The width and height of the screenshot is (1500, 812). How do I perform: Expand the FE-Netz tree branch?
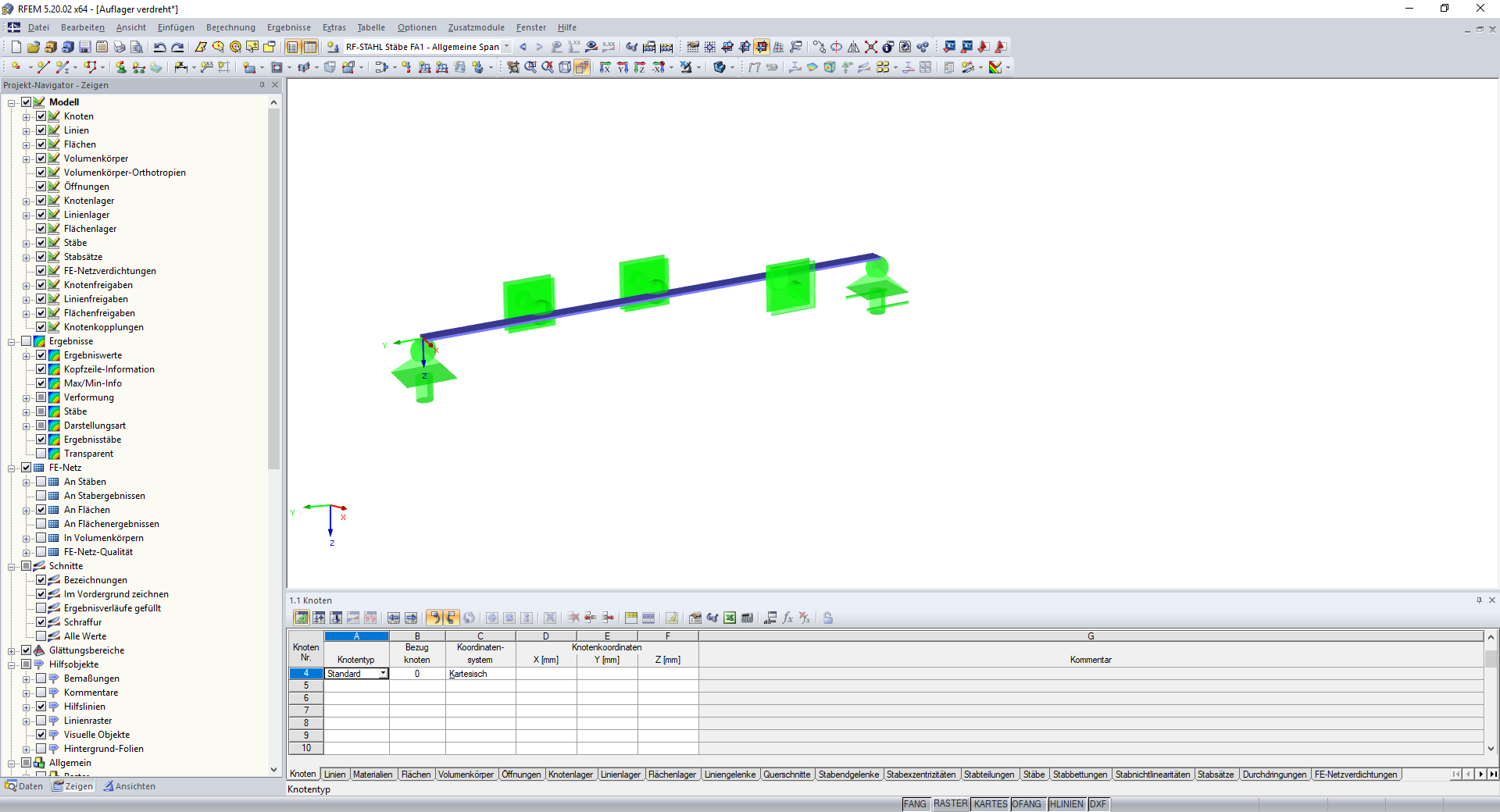click(x=11, y=467)
